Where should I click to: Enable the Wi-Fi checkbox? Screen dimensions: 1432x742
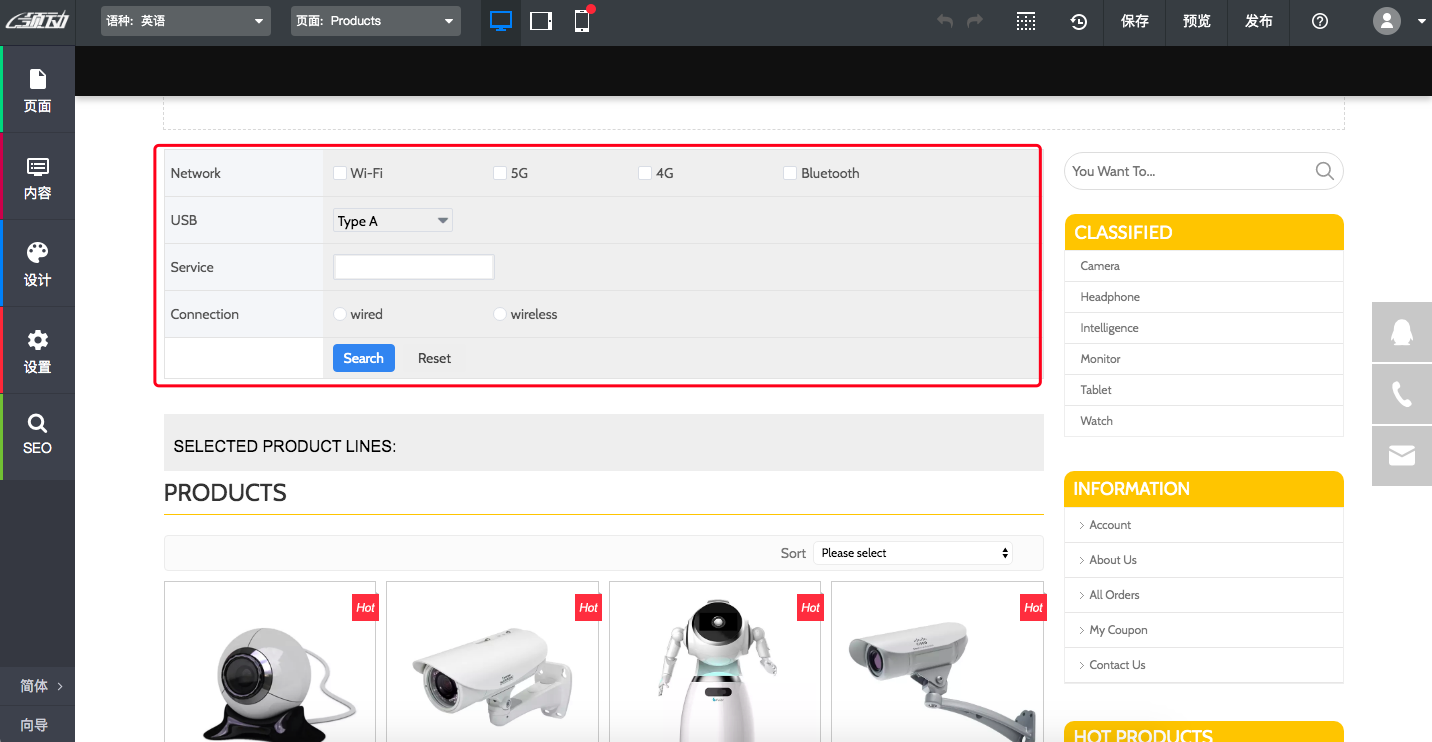click(x=340, y=173)
